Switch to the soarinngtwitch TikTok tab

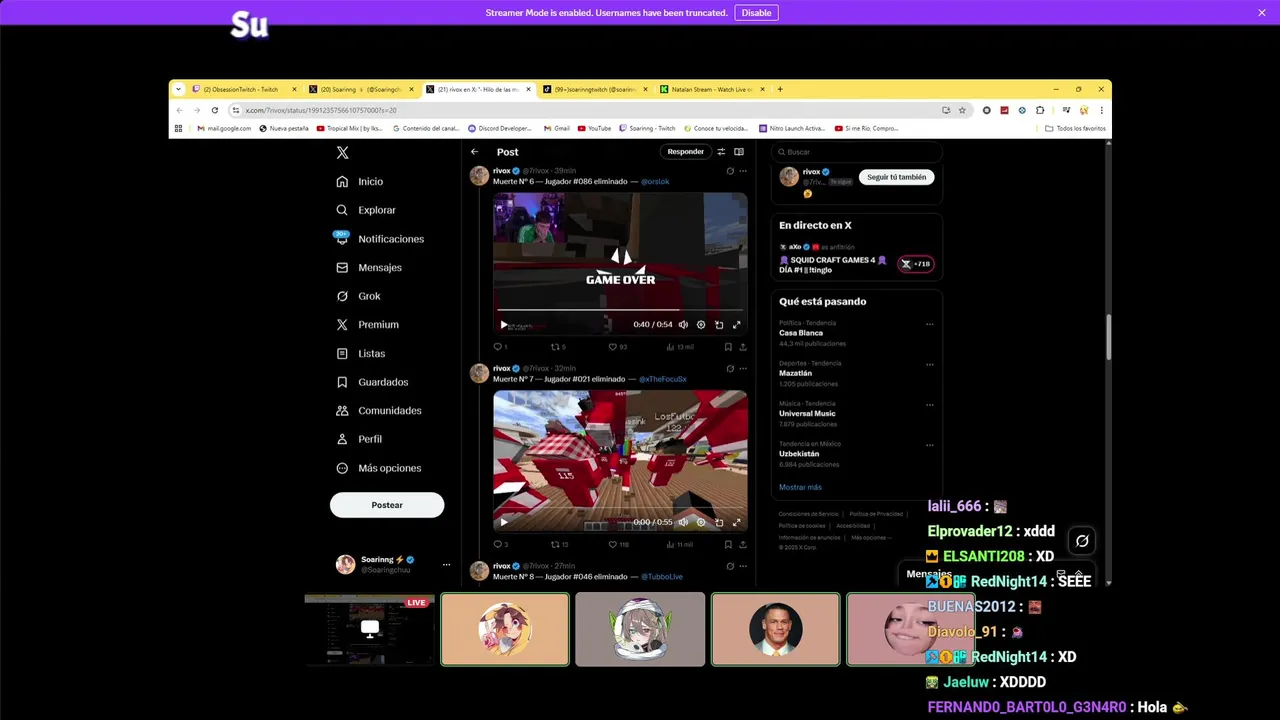594,89
